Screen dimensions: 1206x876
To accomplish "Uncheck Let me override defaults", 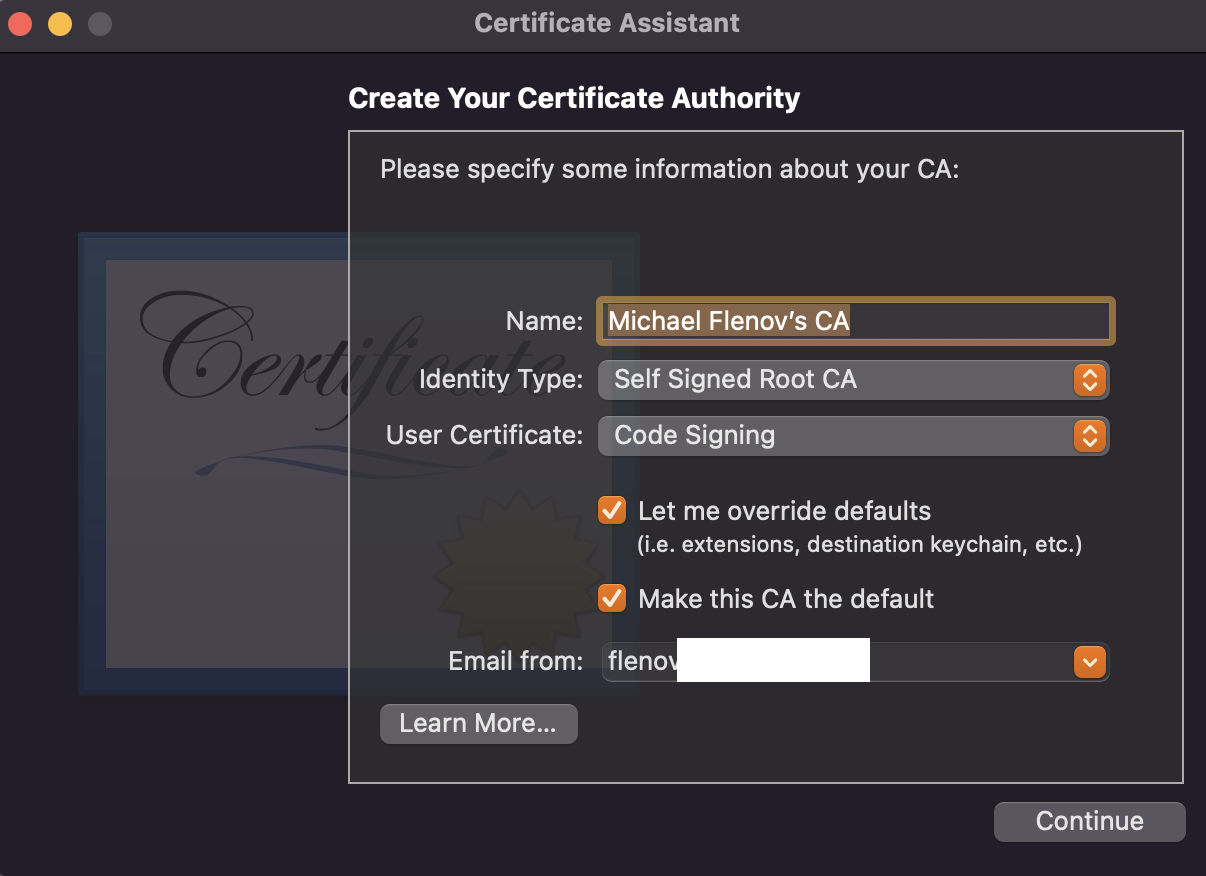I will click(x=612, y=510).
